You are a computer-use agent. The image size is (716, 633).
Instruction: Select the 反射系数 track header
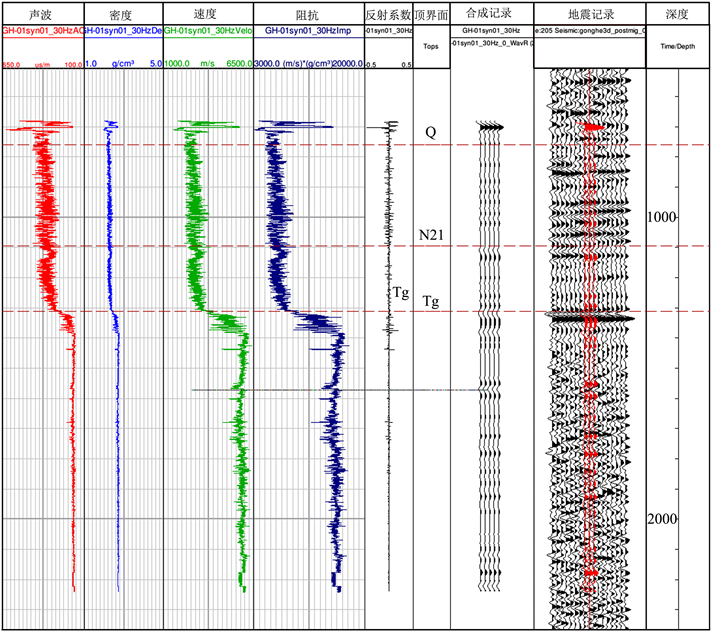coord(388,15)
